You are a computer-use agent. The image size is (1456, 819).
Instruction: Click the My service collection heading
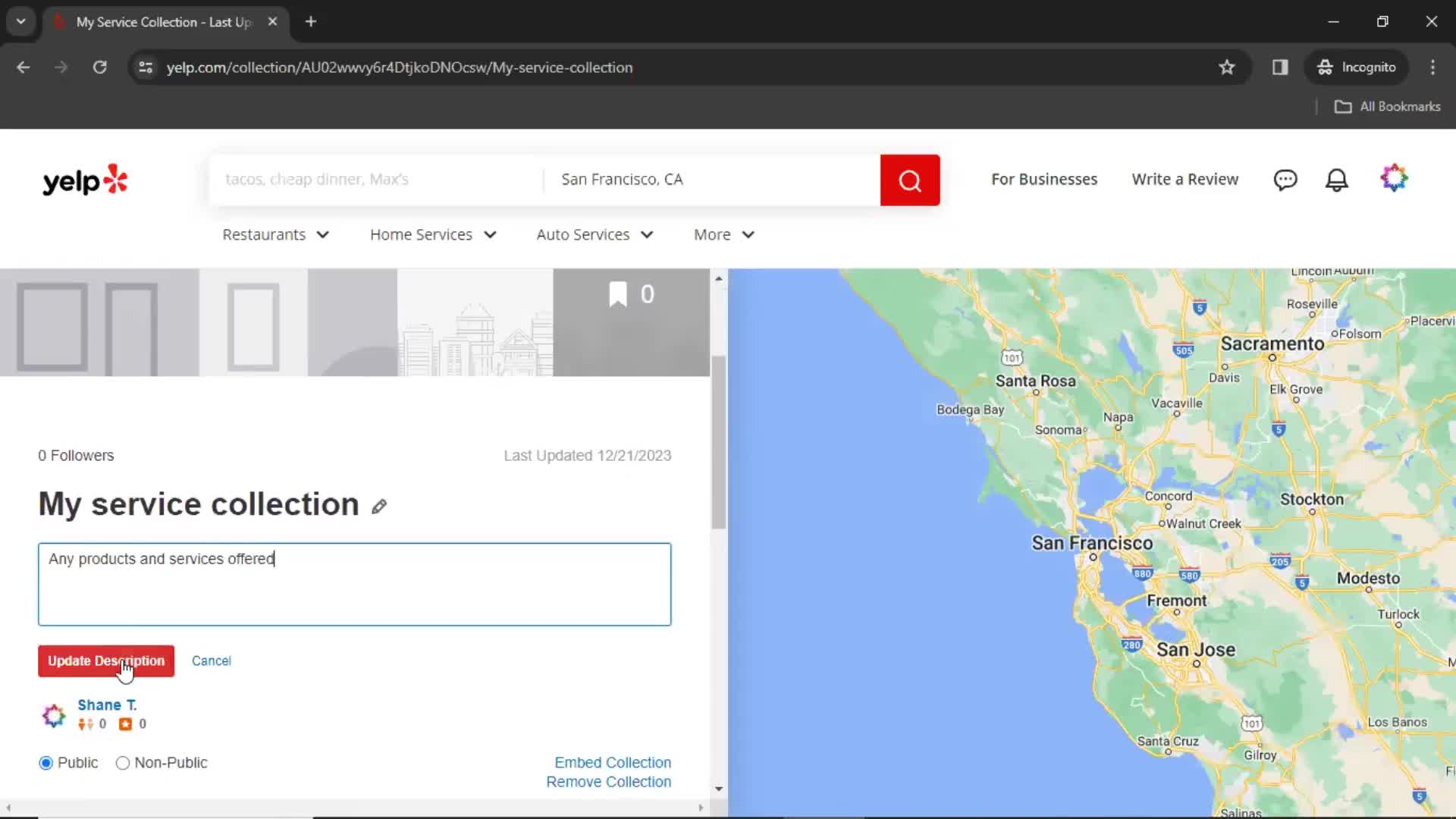199,504
